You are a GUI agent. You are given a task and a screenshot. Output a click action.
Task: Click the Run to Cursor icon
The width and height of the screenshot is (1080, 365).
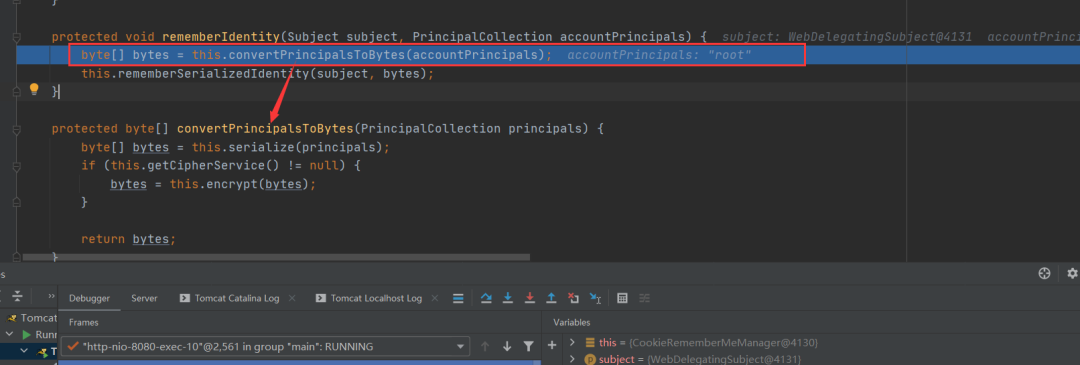coord(595,298)
